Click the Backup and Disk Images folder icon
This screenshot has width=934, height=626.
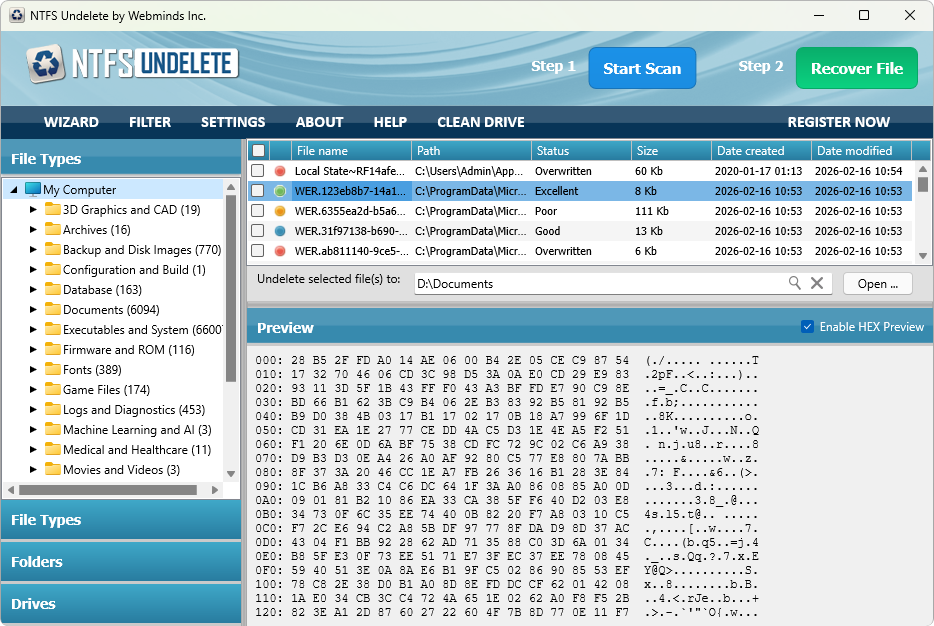point(53,249)
